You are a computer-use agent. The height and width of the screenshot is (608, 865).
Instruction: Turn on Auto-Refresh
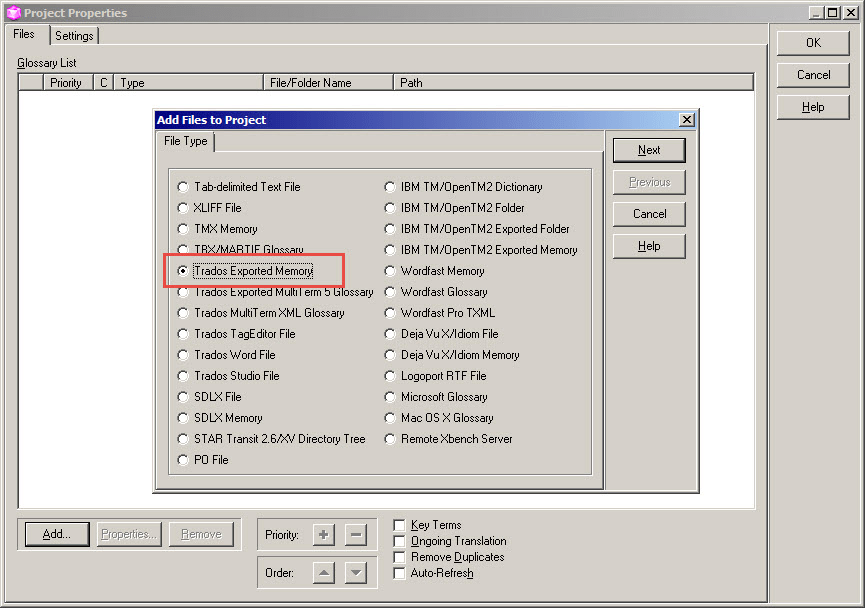pos(399,572)
